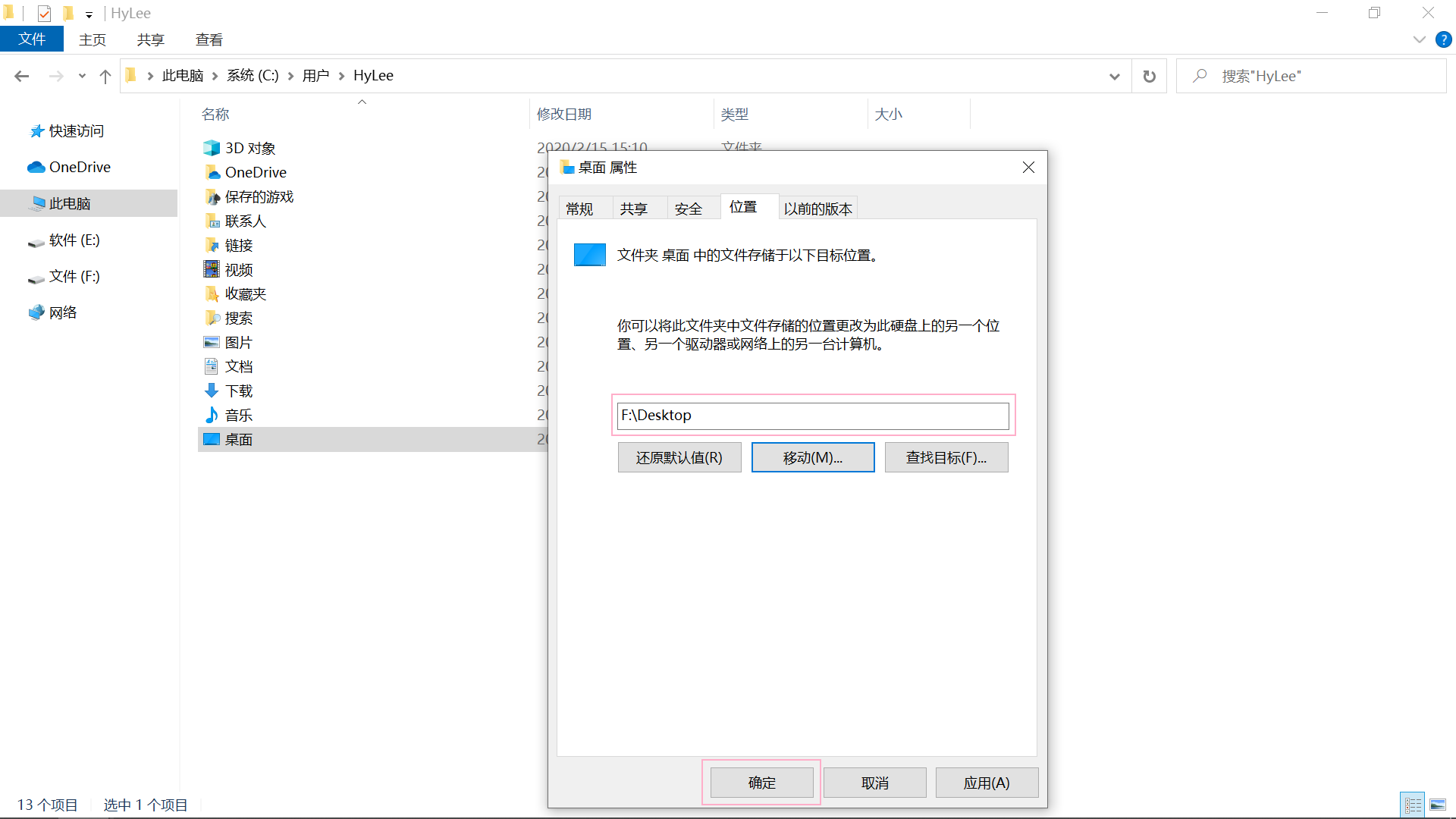Image resolution: width=1456 pixels, height=819 pixels.
Task: Click the 还原默认值(R) button
Action: click(x=679, y=457)
